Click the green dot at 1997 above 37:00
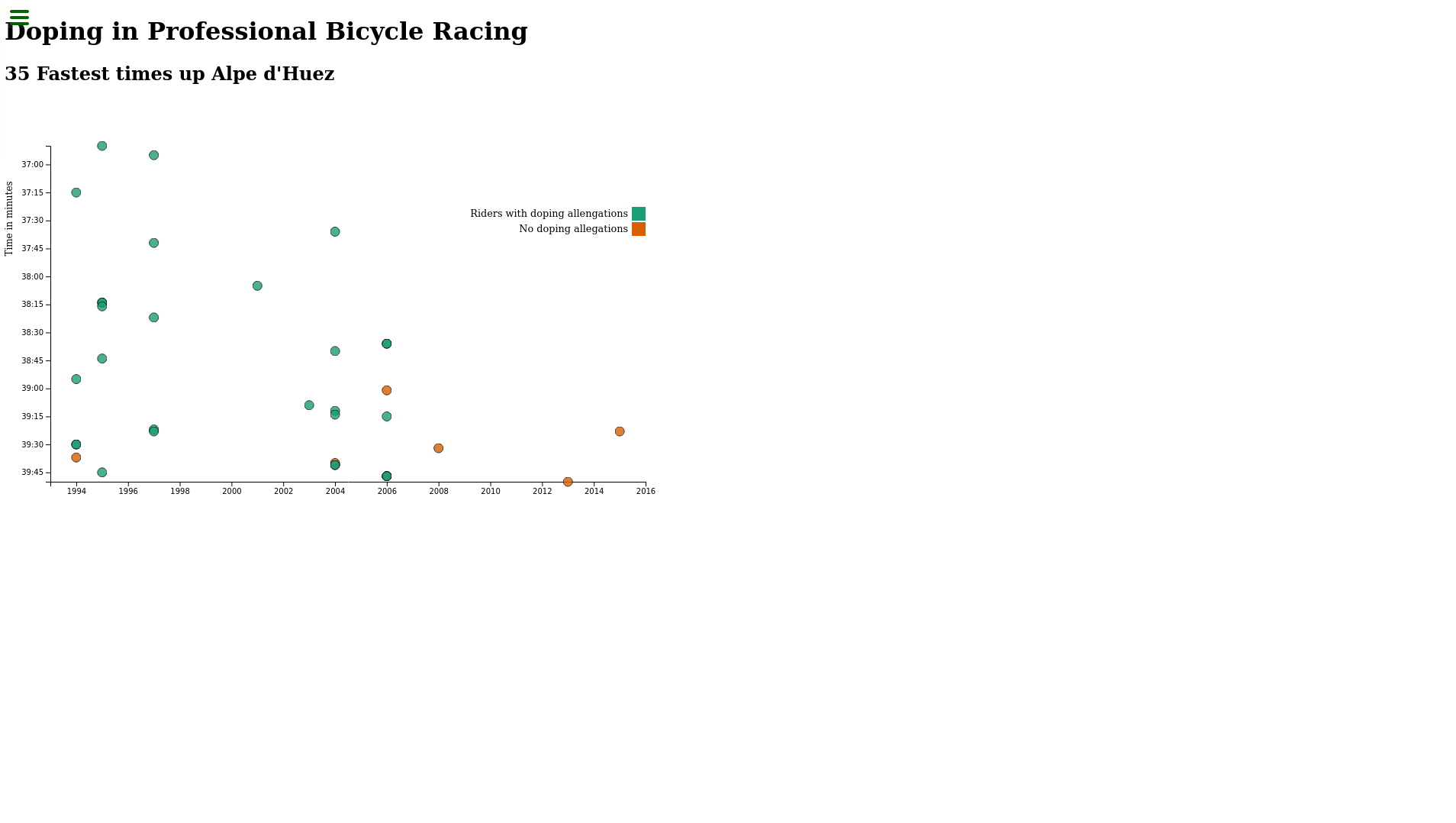Screen dimensions: 1456x823 coord(154,155)
